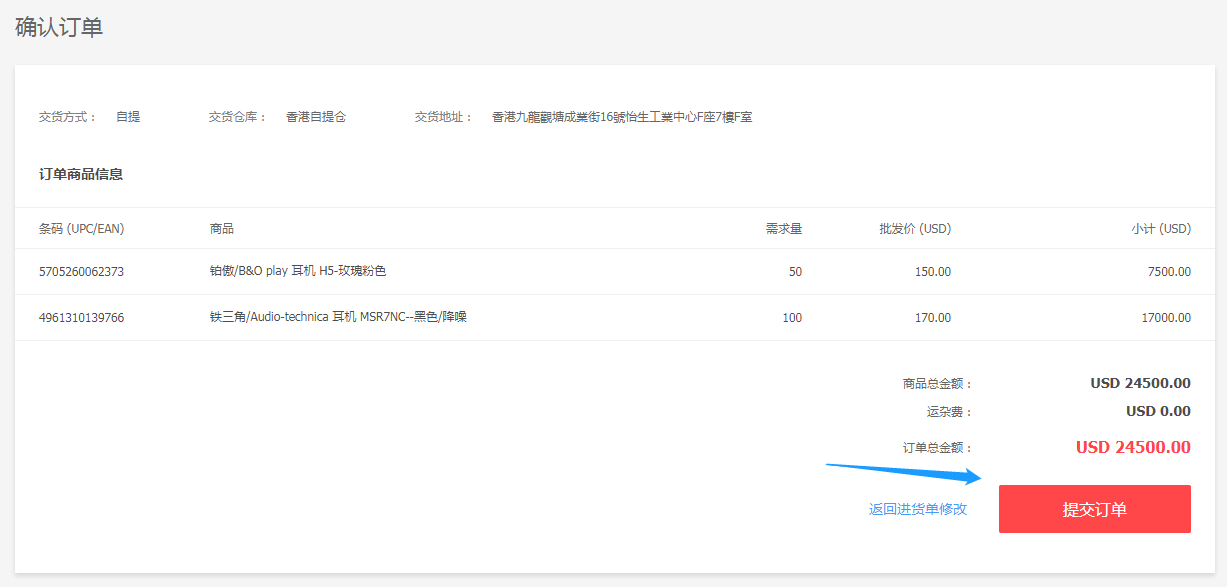This screenshot has width=1227, height=587.
Task: Click the 商品总金额 amount value
Action: (x=1139, y=383)
